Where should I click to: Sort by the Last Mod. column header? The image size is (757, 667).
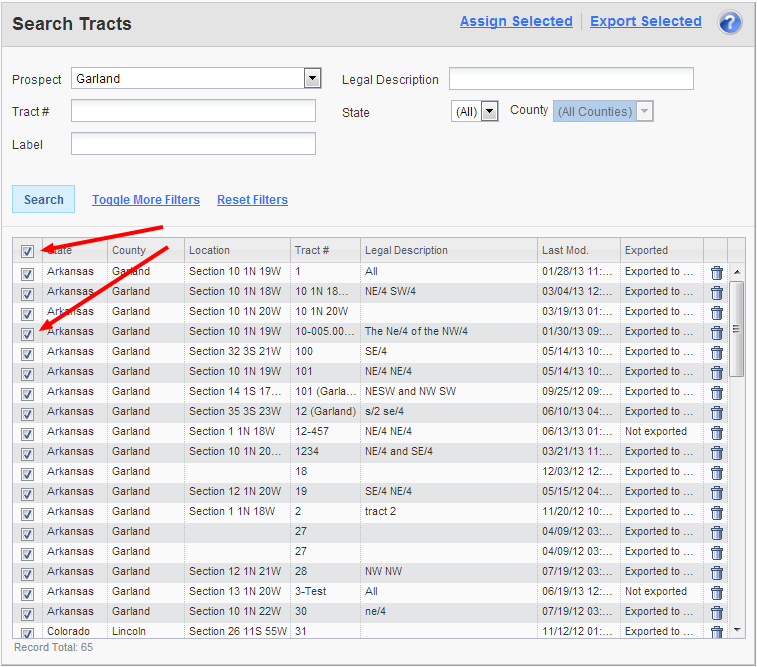(x=565, y=250)
